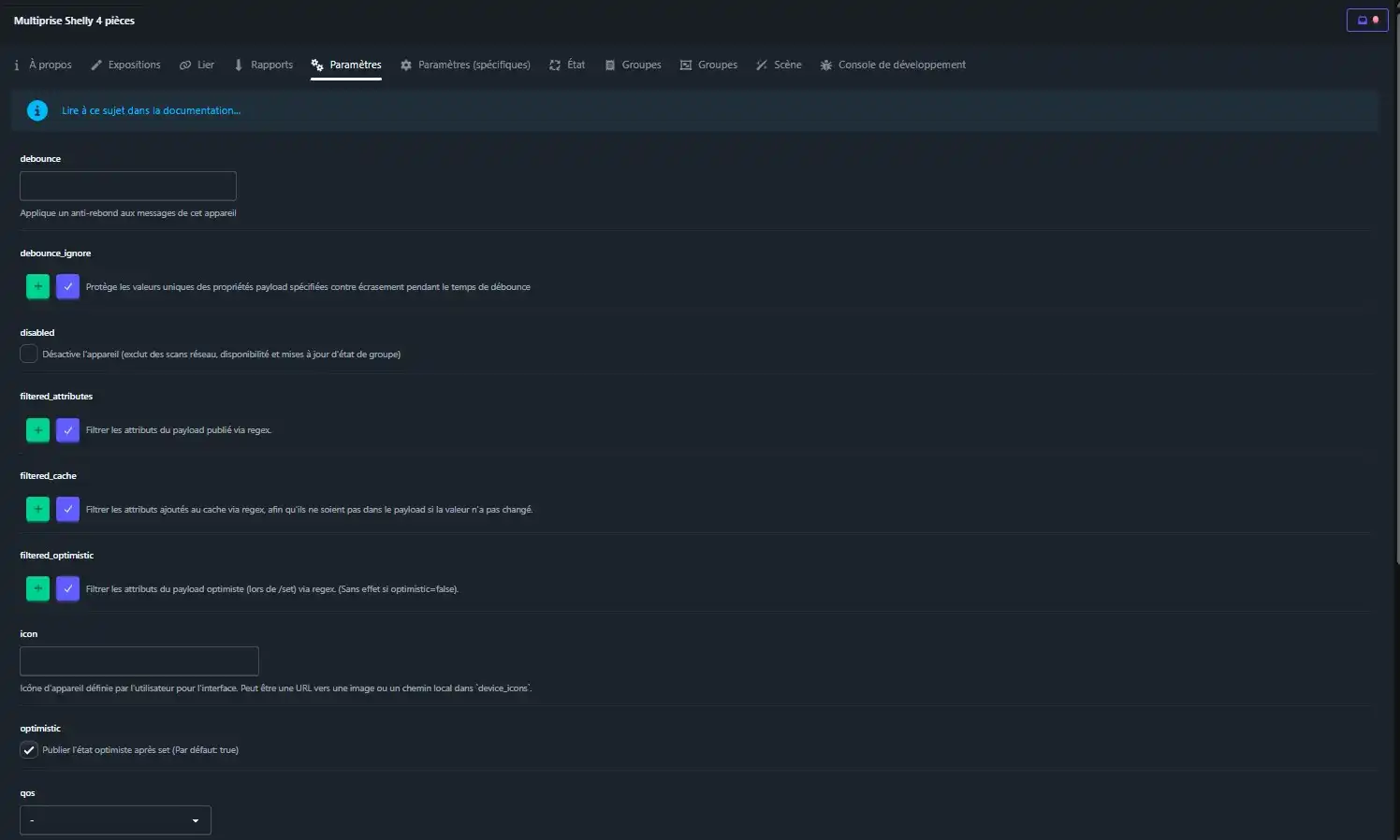Switch to the À propos tab
Screen dimensions: 1400x840
point(43,65)
